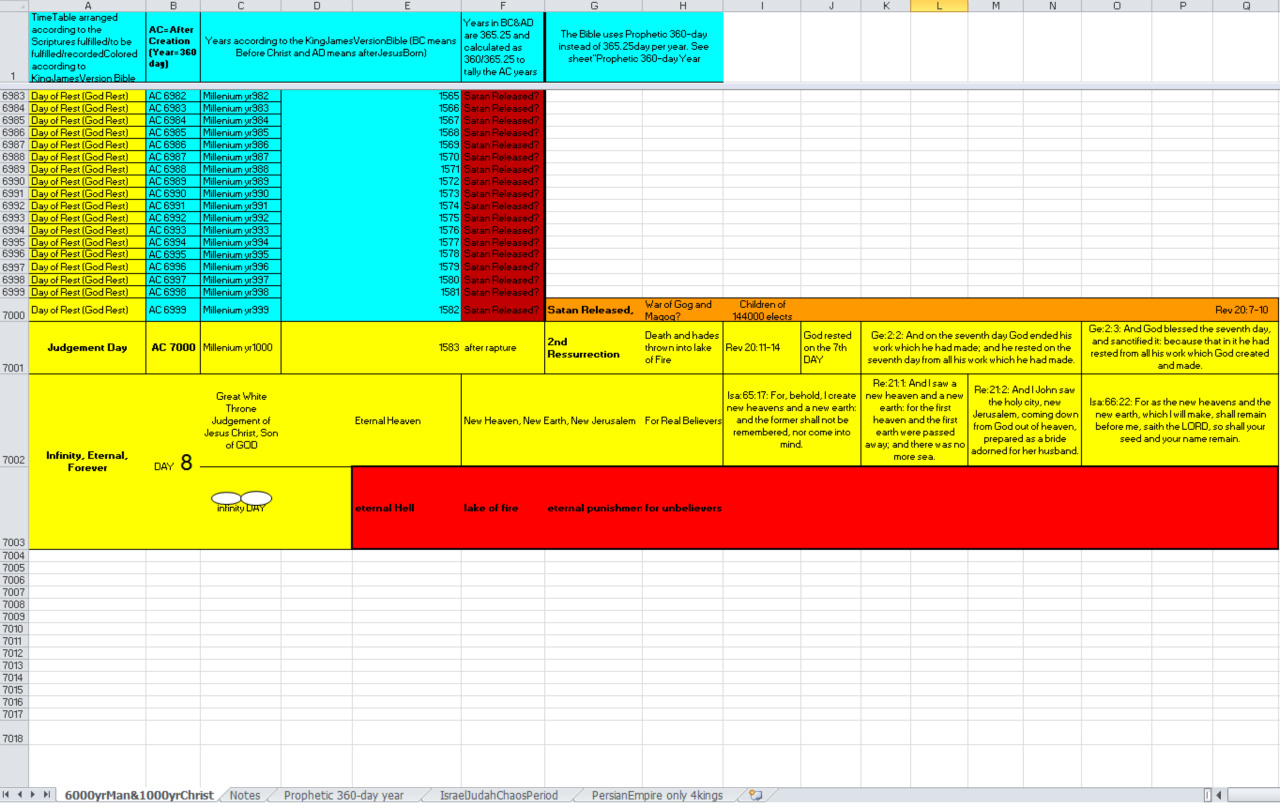
Task: Open the Notes sheet tab
Action: (245, 795)
